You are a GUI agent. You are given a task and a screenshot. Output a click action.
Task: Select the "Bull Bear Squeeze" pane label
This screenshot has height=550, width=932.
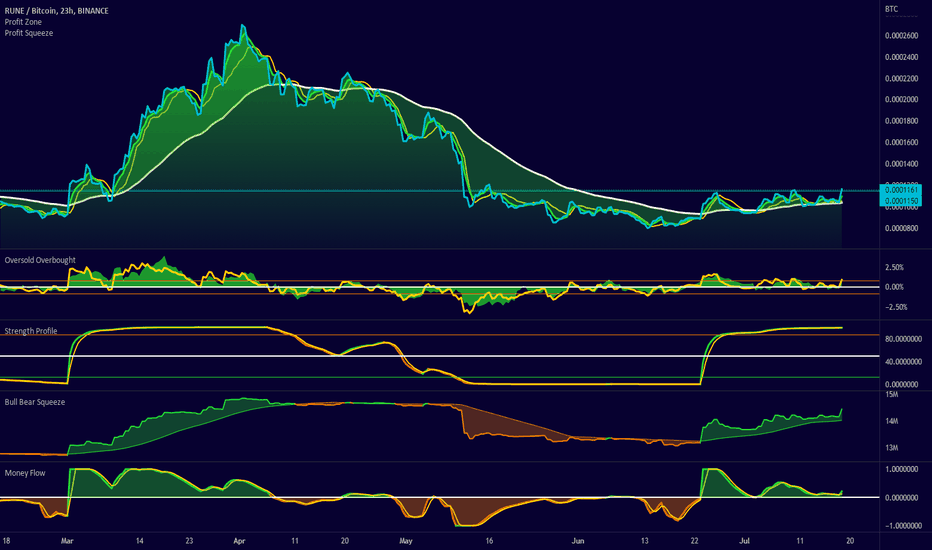click(x=34, y=402)
